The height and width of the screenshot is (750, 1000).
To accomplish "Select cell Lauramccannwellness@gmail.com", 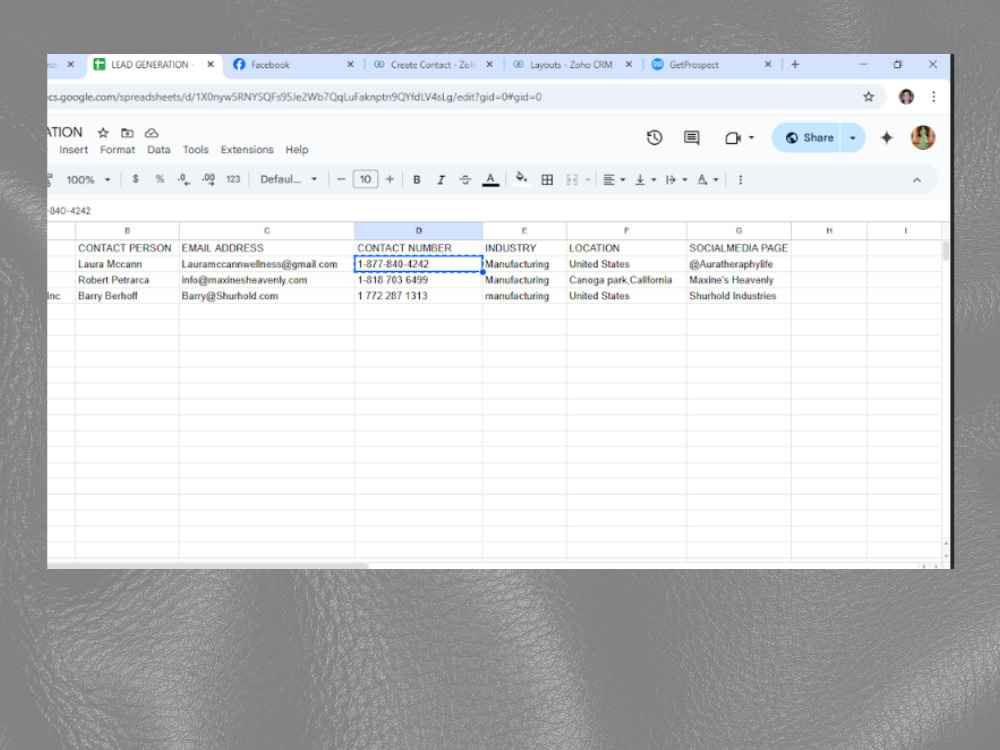I will 267,264.
